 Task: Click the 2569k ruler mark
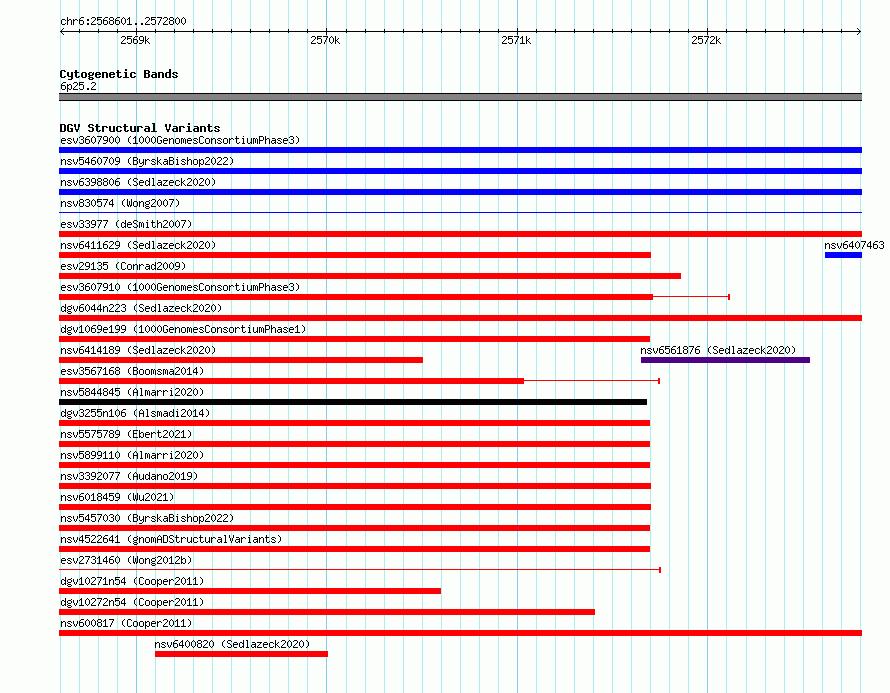[x=135, y=40]
